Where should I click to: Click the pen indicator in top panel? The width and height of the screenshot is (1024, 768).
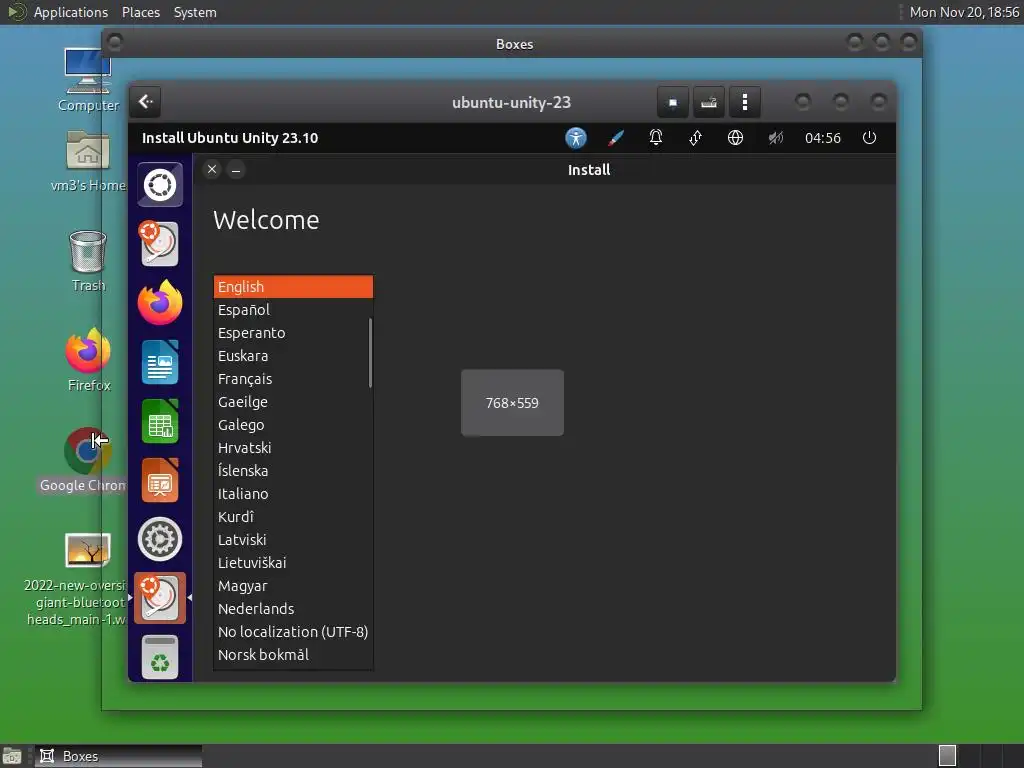coord(615,138)
